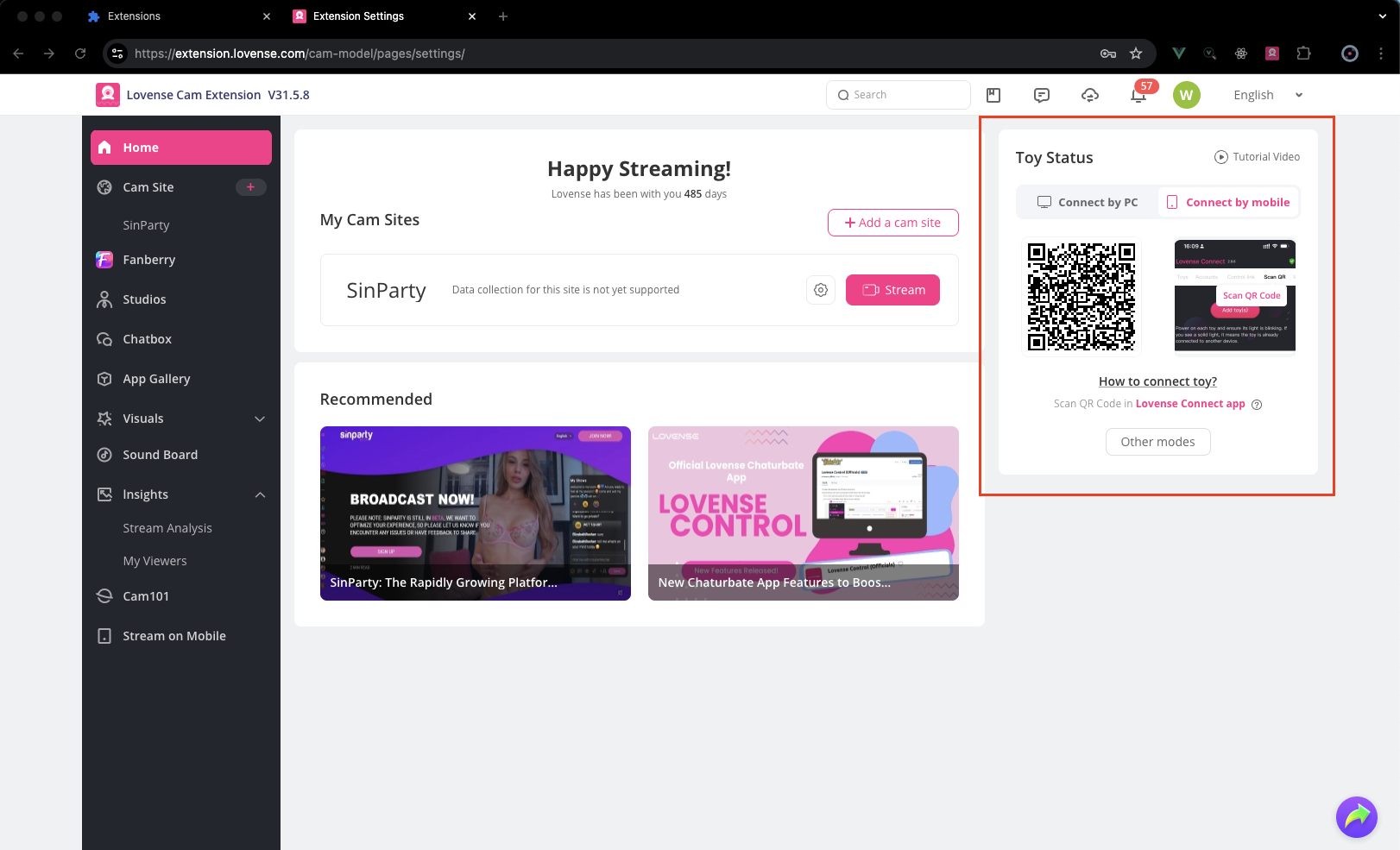Screen dimensions: 1400x850
Task: Click the purple share arrow floating button
Action: click(1356, 816)
